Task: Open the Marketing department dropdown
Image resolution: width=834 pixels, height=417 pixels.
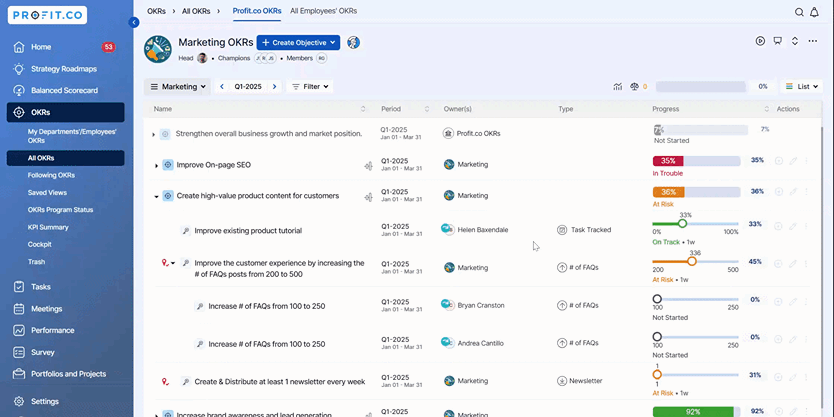Action: coord(178,87)
